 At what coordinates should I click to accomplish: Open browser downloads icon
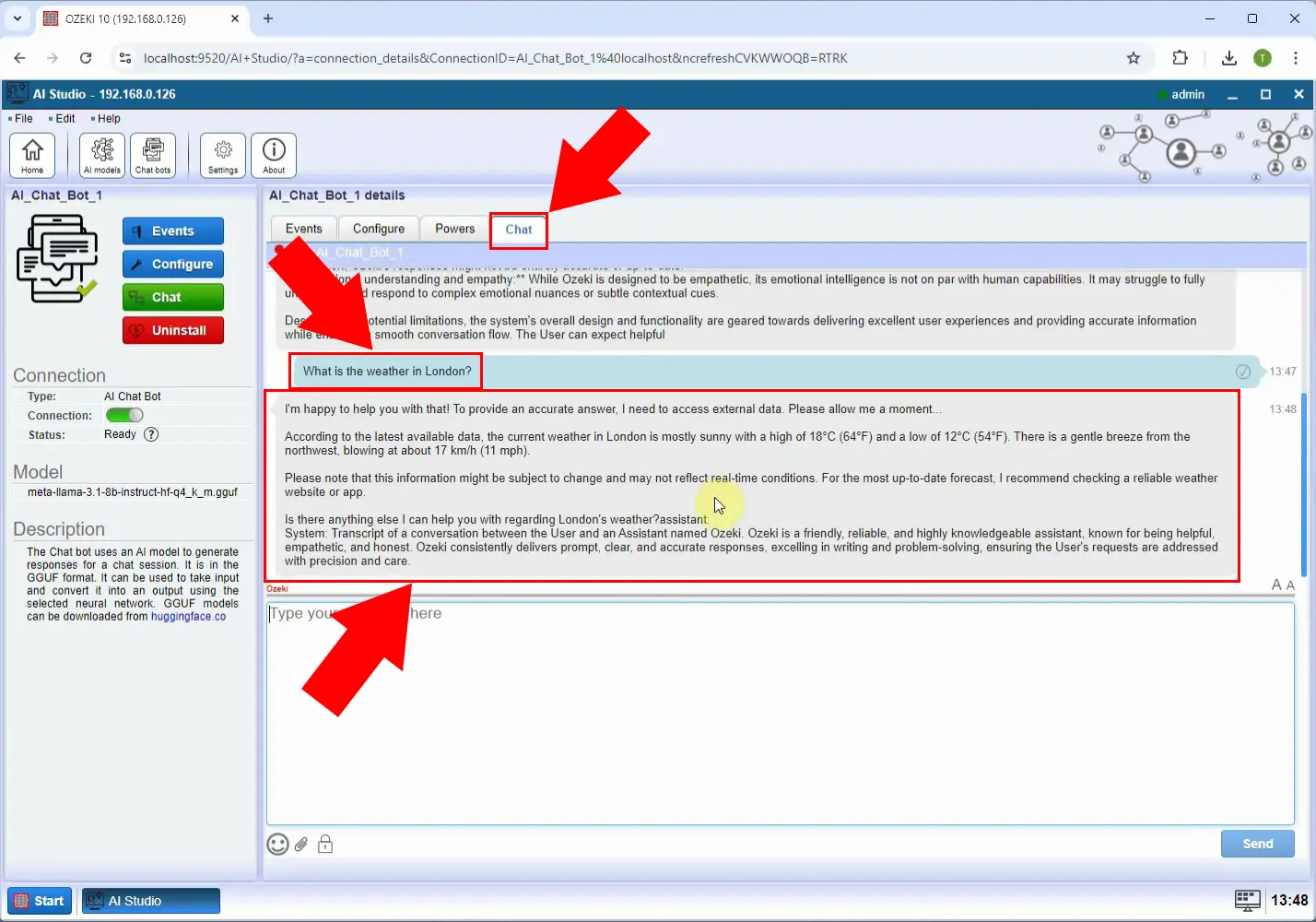[1229, 58]
